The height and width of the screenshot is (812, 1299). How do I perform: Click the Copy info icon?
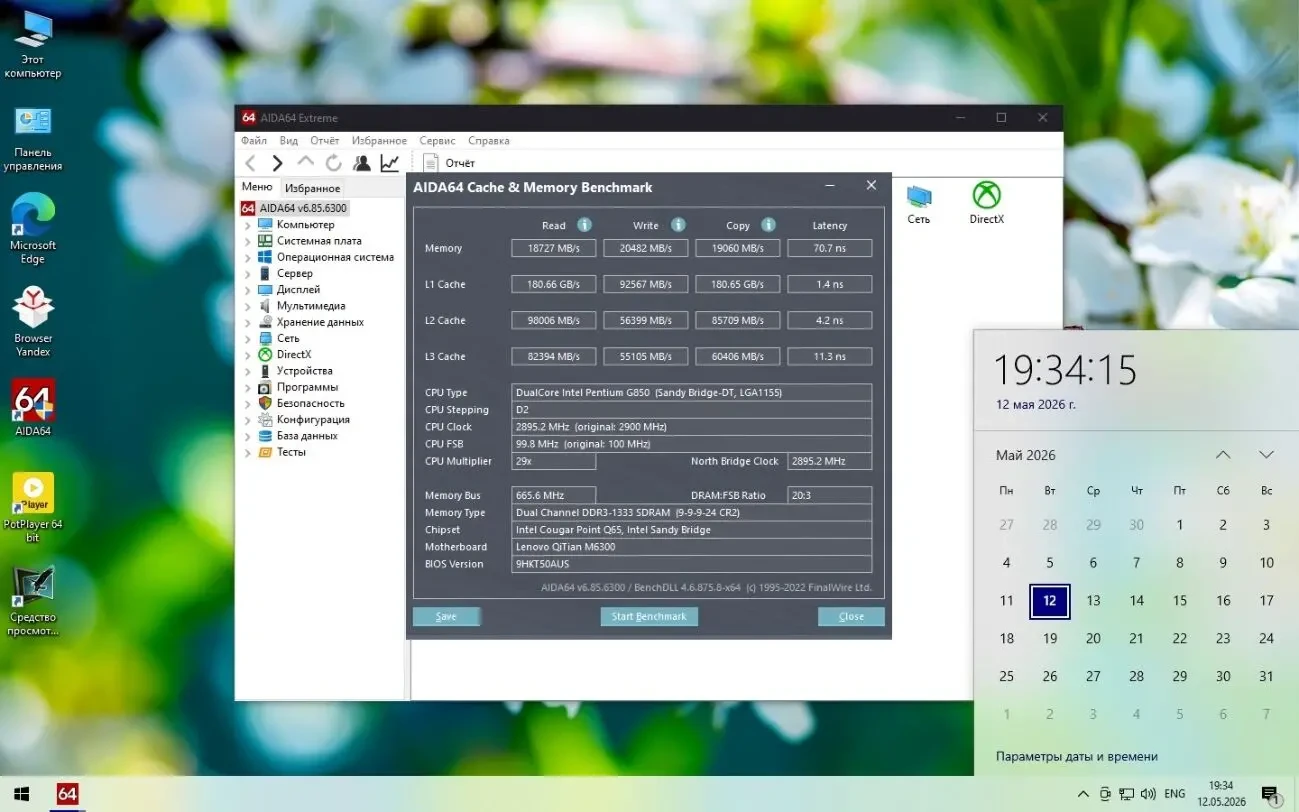tap(768, 225)
